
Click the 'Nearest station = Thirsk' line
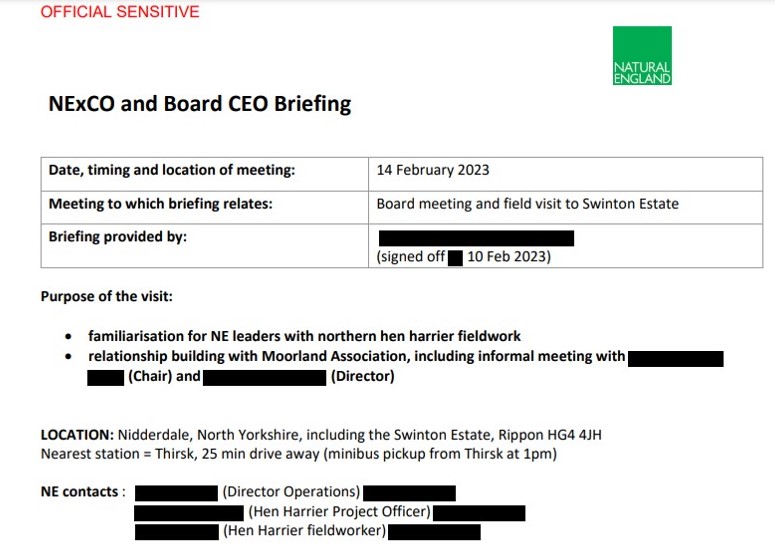coord(299,454)
